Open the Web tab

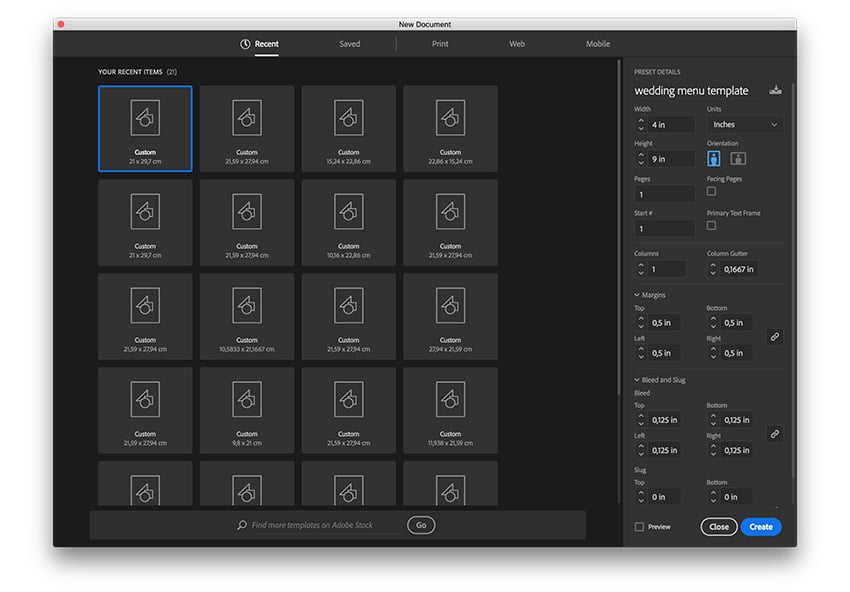[x=517, y=44]
